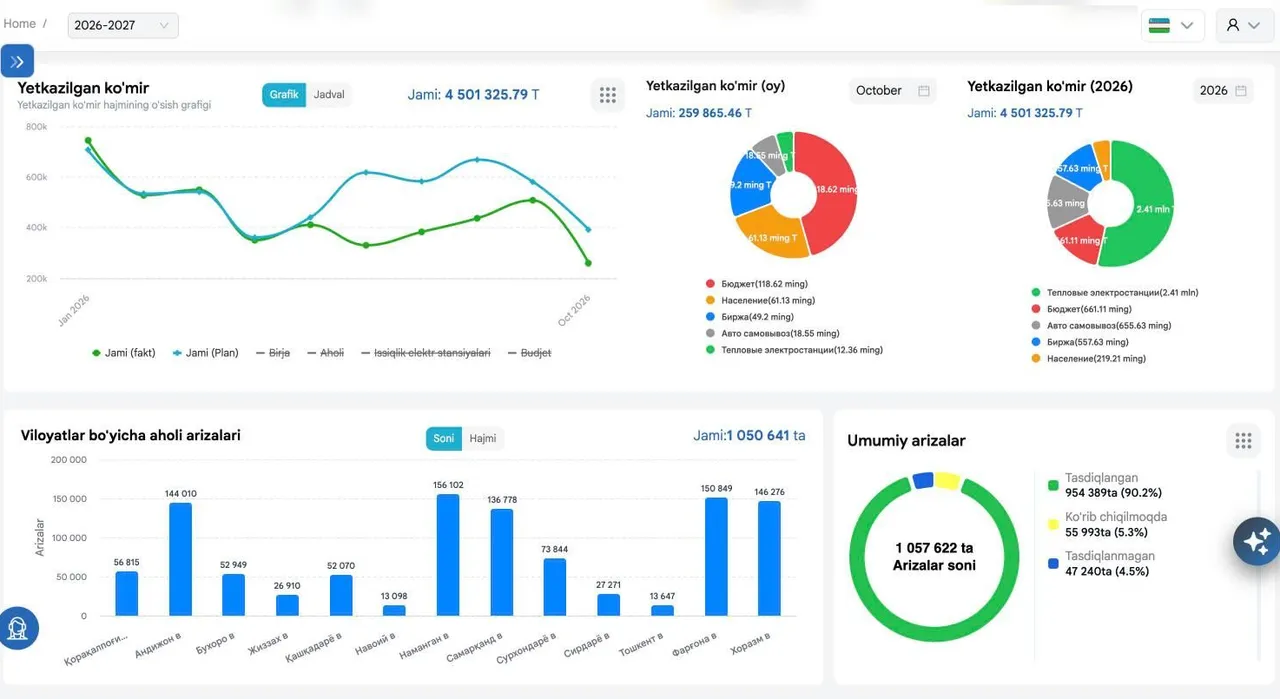This screenshot has width=1280, height=699.
Task: Click the Хоразм bar showing 146 276
Action: tap(769, 559)
